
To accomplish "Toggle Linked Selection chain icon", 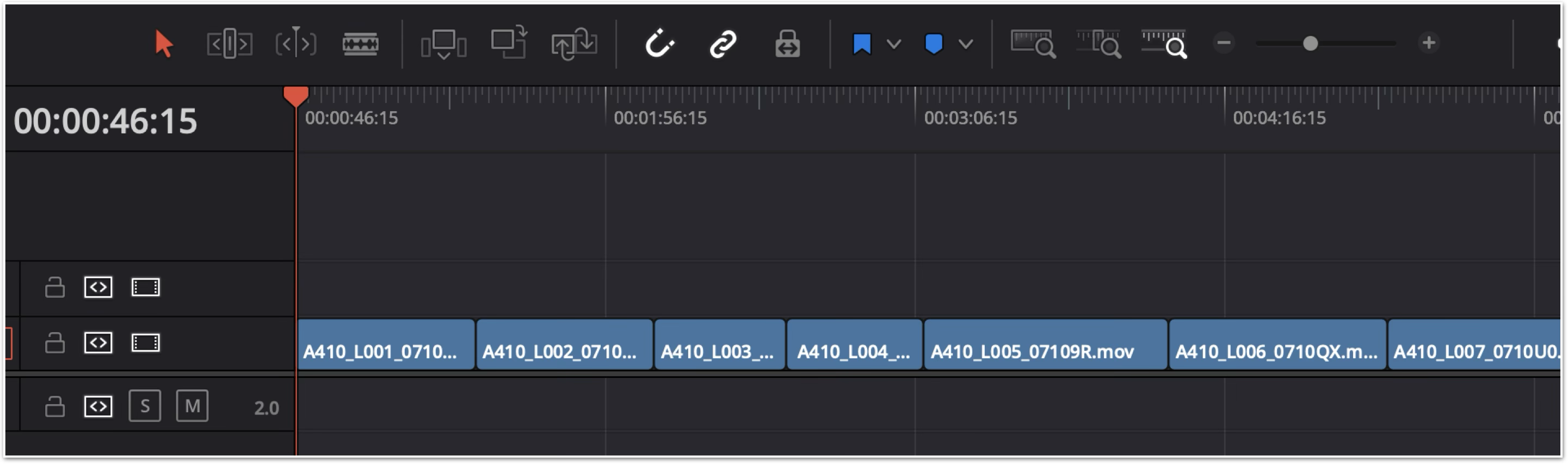I will (x=723, y=44).
